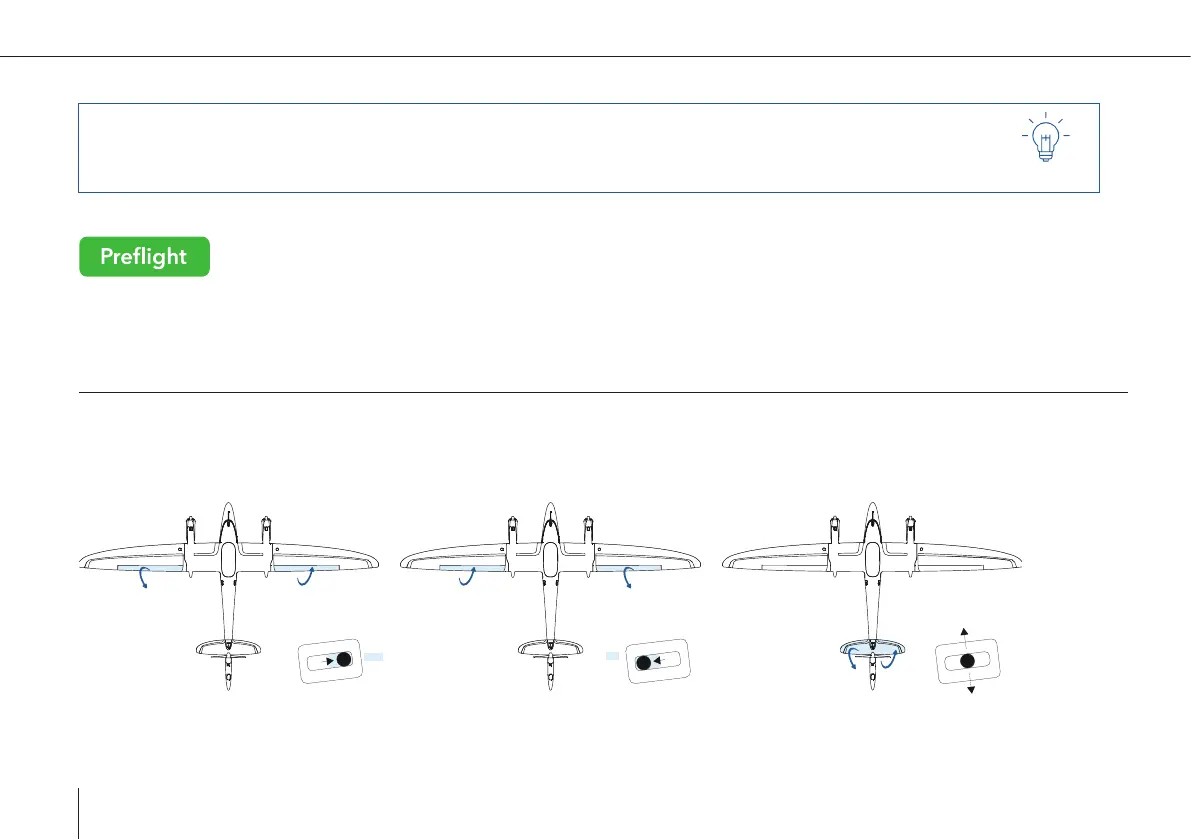Click the highlighted elevator on third aircraft
Viewport: 1191px width, 839px height.
click(x=872, y=648)
